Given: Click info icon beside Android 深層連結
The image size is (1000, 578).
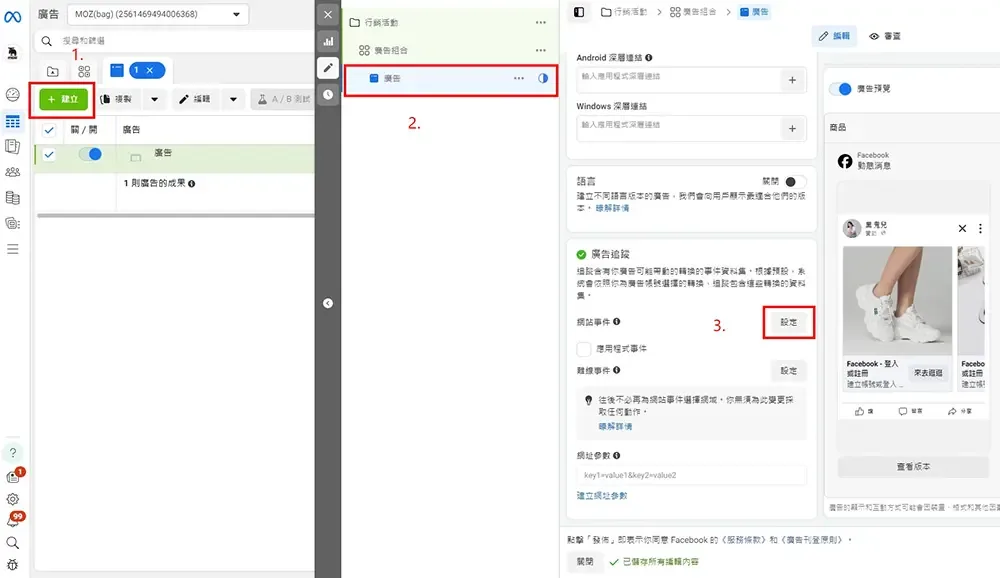Looking at the screenshot, I should [x=649, y=57].
